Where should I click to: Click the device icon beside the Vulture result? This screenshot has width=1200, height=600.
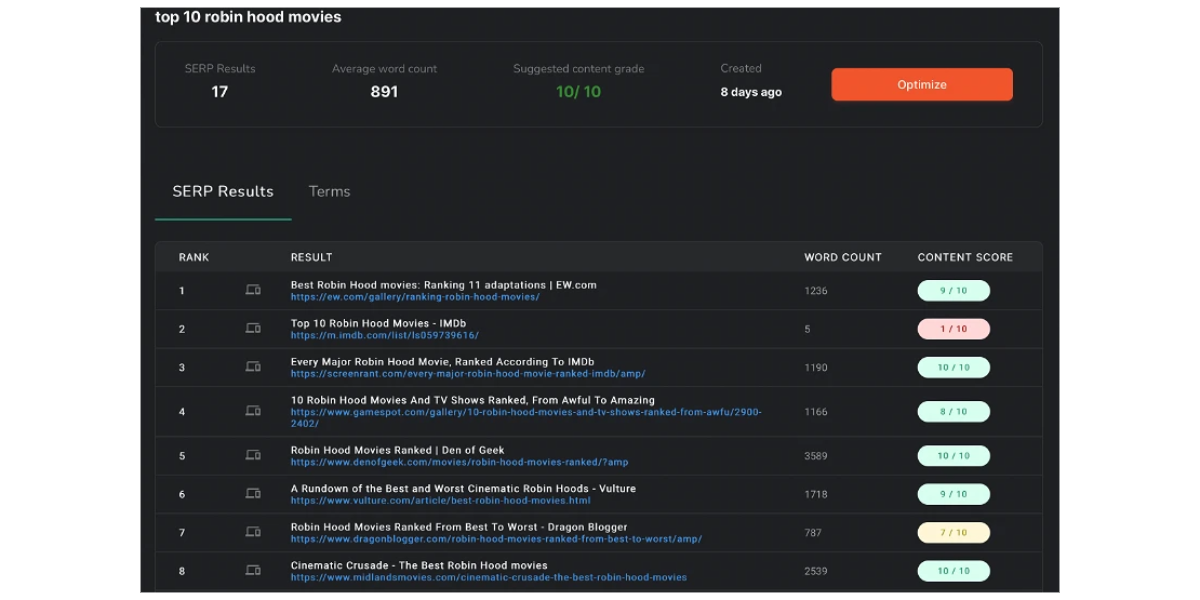253,494
